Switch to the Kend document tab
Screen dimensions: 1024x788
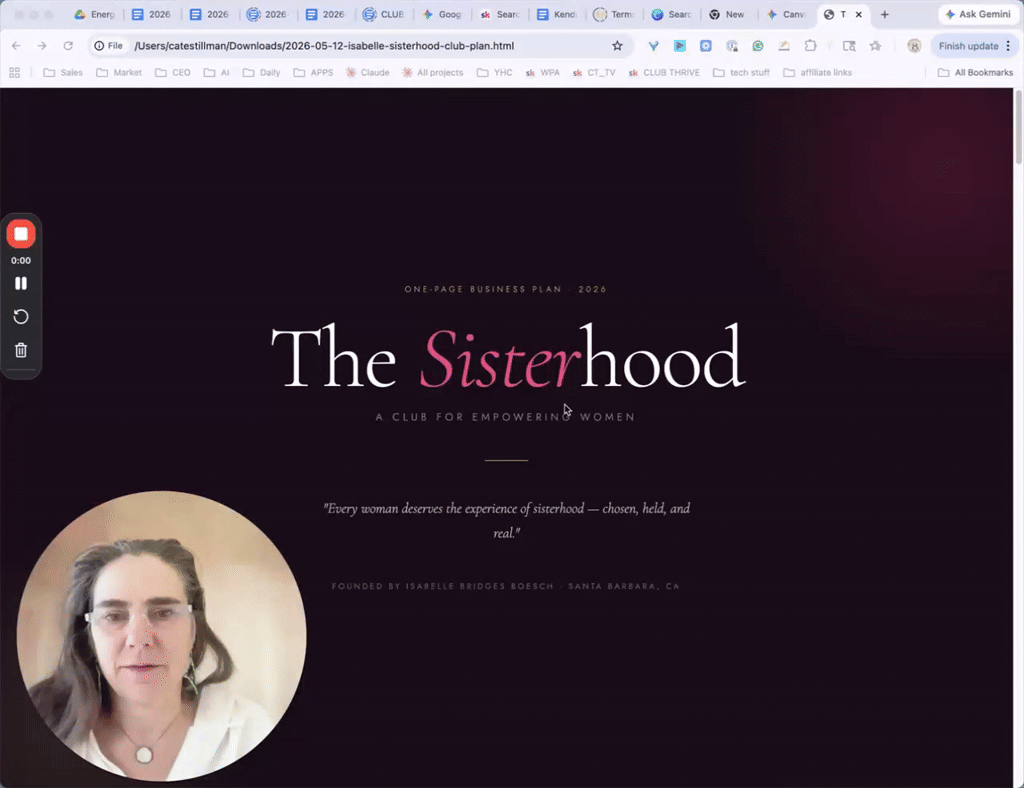[x=557, y=14]
